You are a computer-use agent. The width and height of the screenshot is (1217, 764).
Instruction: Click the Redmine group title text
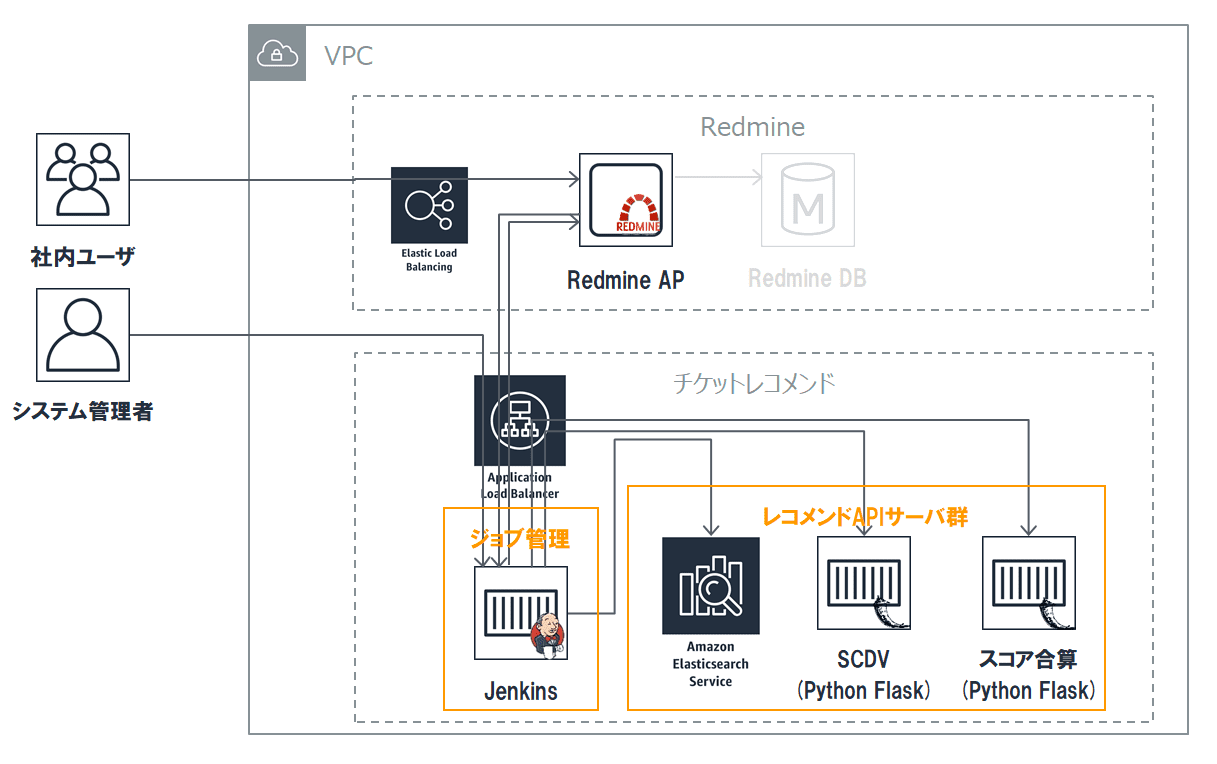tap(752, 127)
